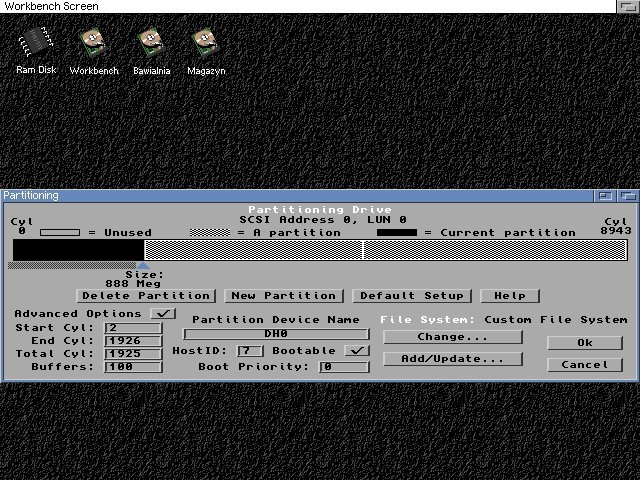Click the Workbench Screen title bar
Viewport: 640px width, 480px height.
tap(308, 6)
